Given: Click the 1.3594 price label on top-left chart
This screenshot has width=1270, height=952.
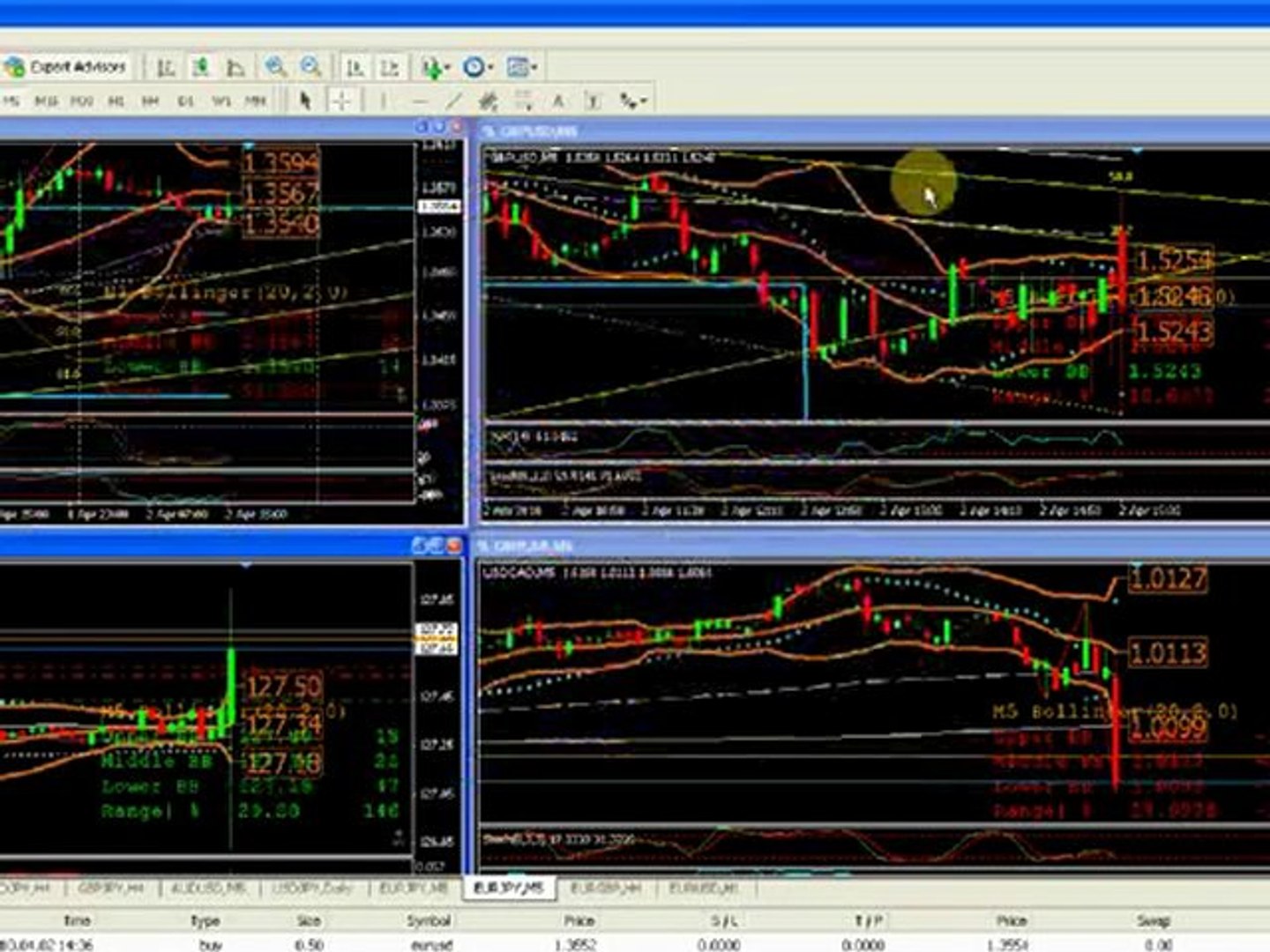Looking at the screenshot, I should pos(281,163).
